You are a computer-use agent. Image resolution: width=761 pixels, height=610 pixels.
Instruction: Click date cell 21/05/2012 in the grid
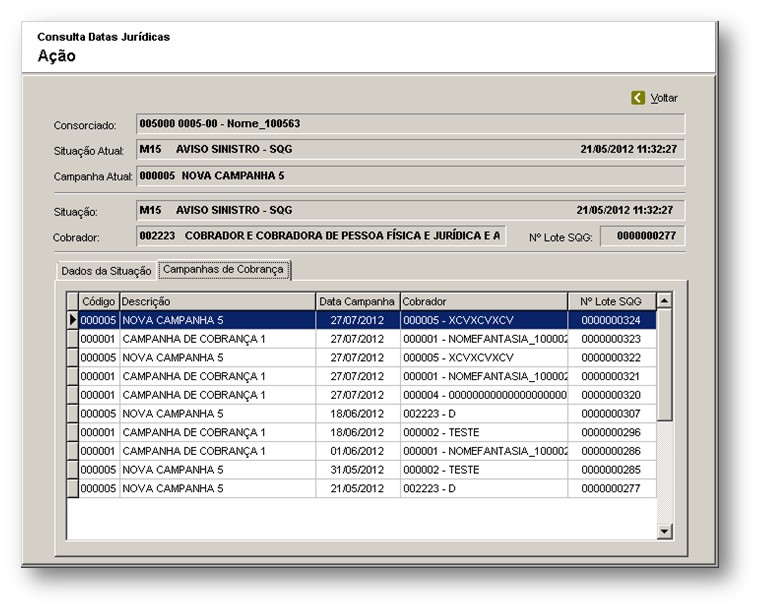point(358,488)
